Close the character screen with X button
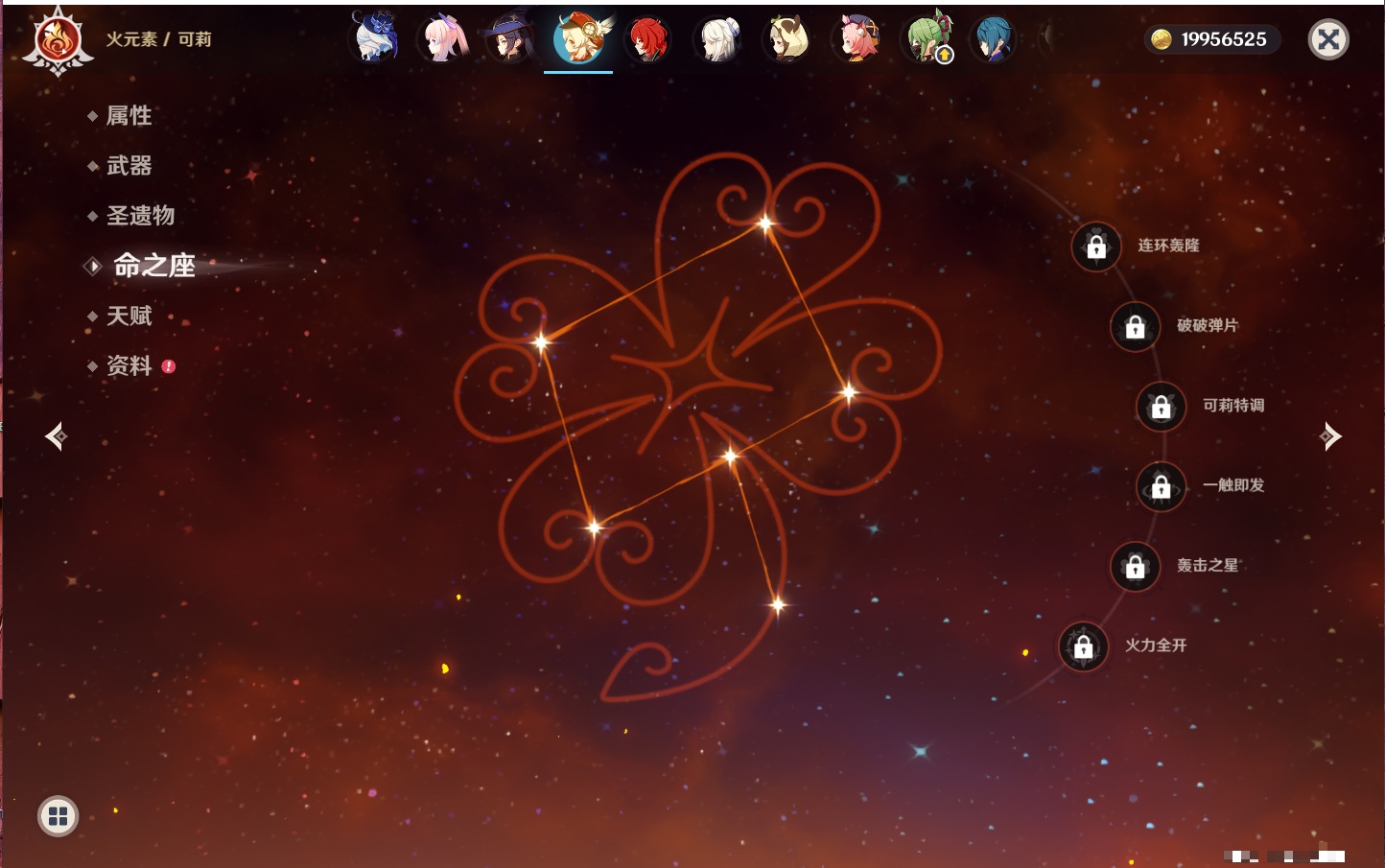 [1328, 39]
